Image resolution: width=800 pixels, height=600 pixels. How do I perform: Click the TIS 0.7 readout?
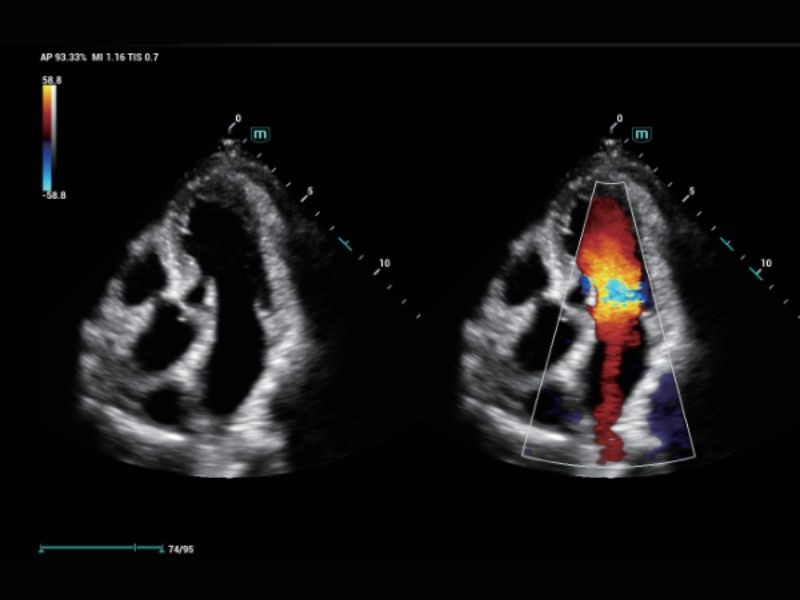coord(143,58)
